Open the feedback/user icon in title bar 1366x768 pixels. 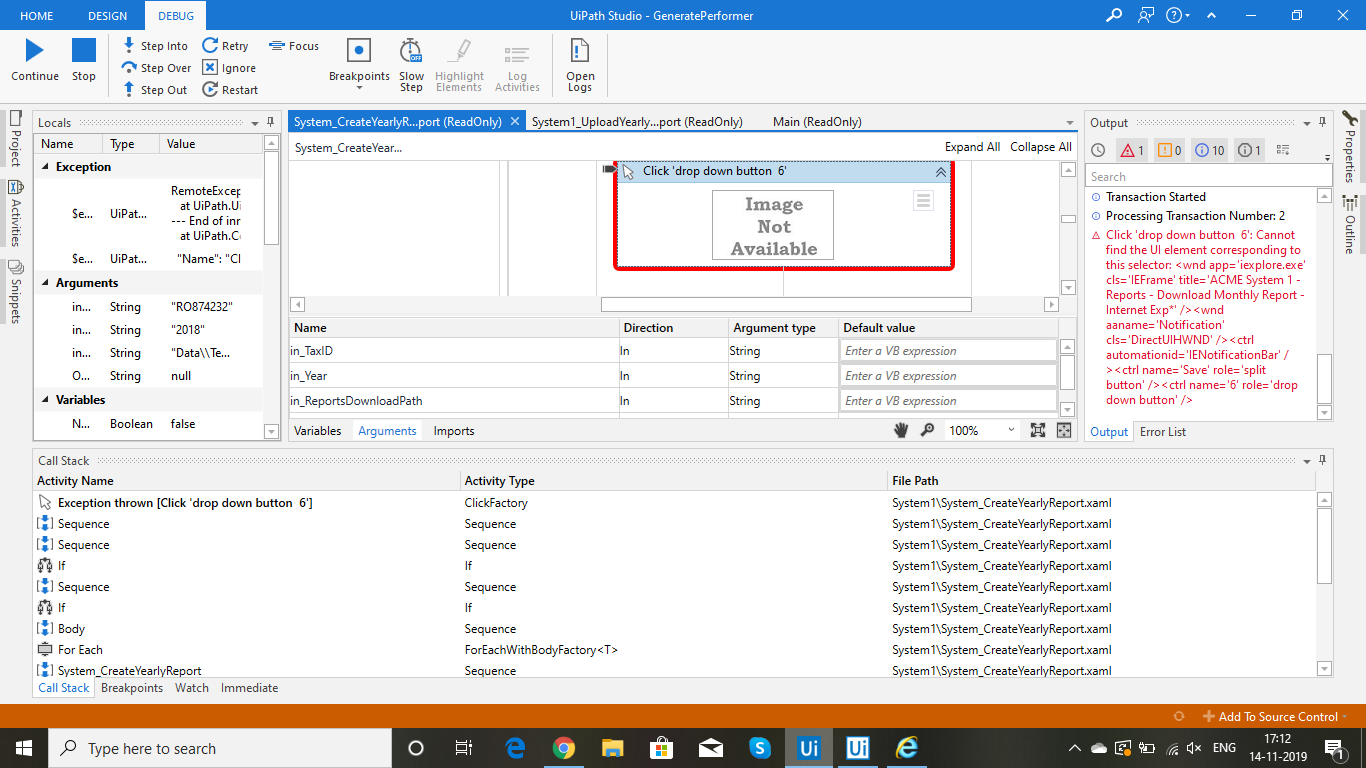point(1146,15)
